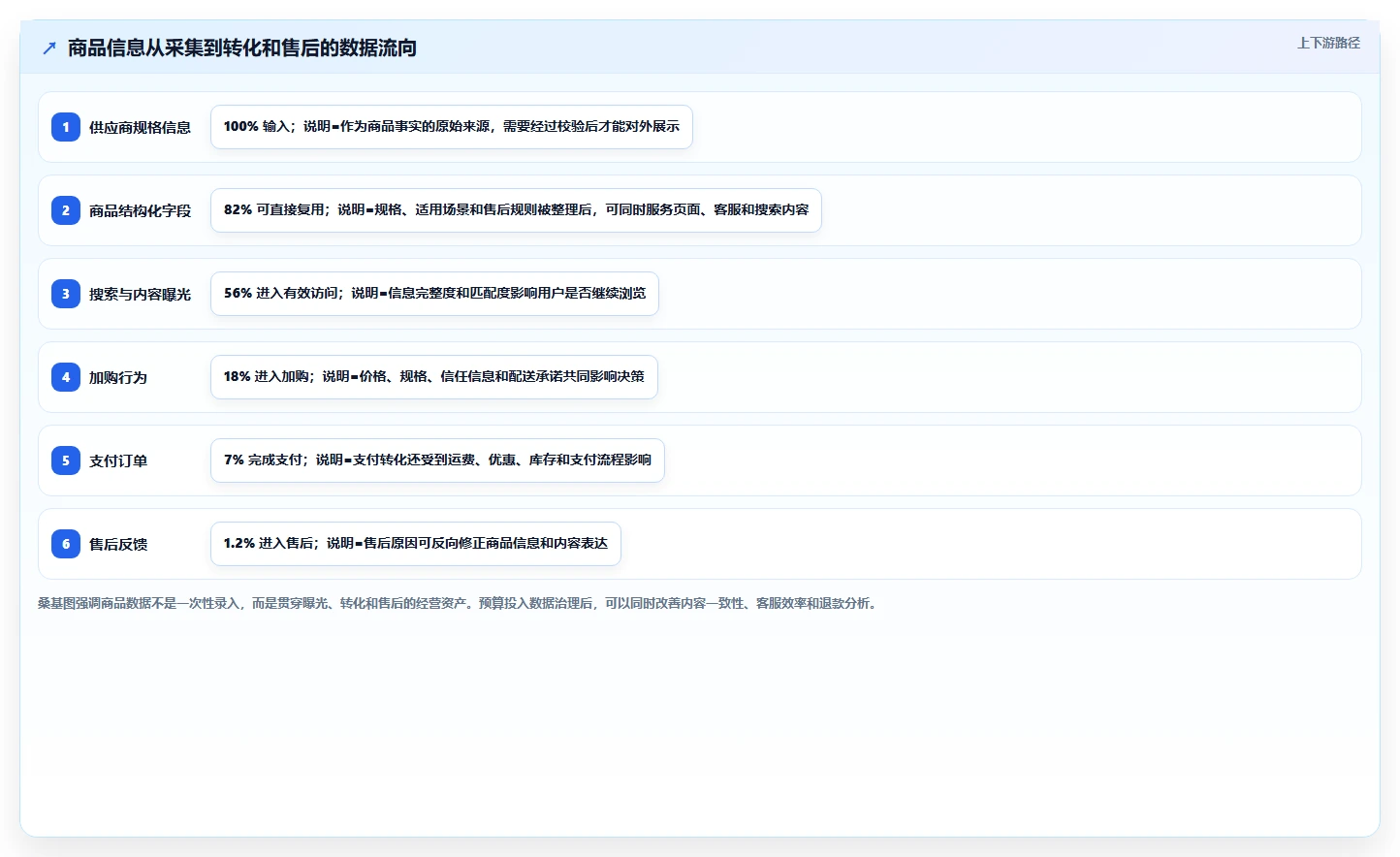Click the 售后反馈 label
1400x857 pixels.
(x=118, y=544)
